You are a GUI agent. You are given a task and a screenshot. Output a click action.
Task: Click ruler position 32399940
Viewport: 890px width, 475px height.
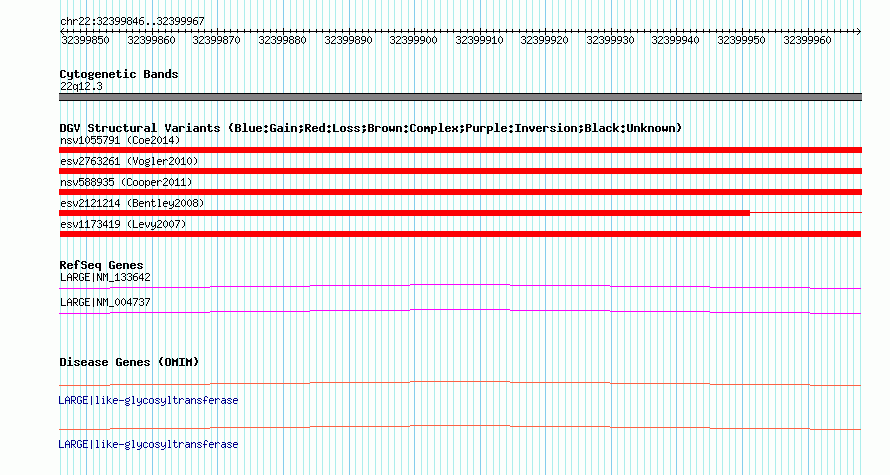(675, 40)
